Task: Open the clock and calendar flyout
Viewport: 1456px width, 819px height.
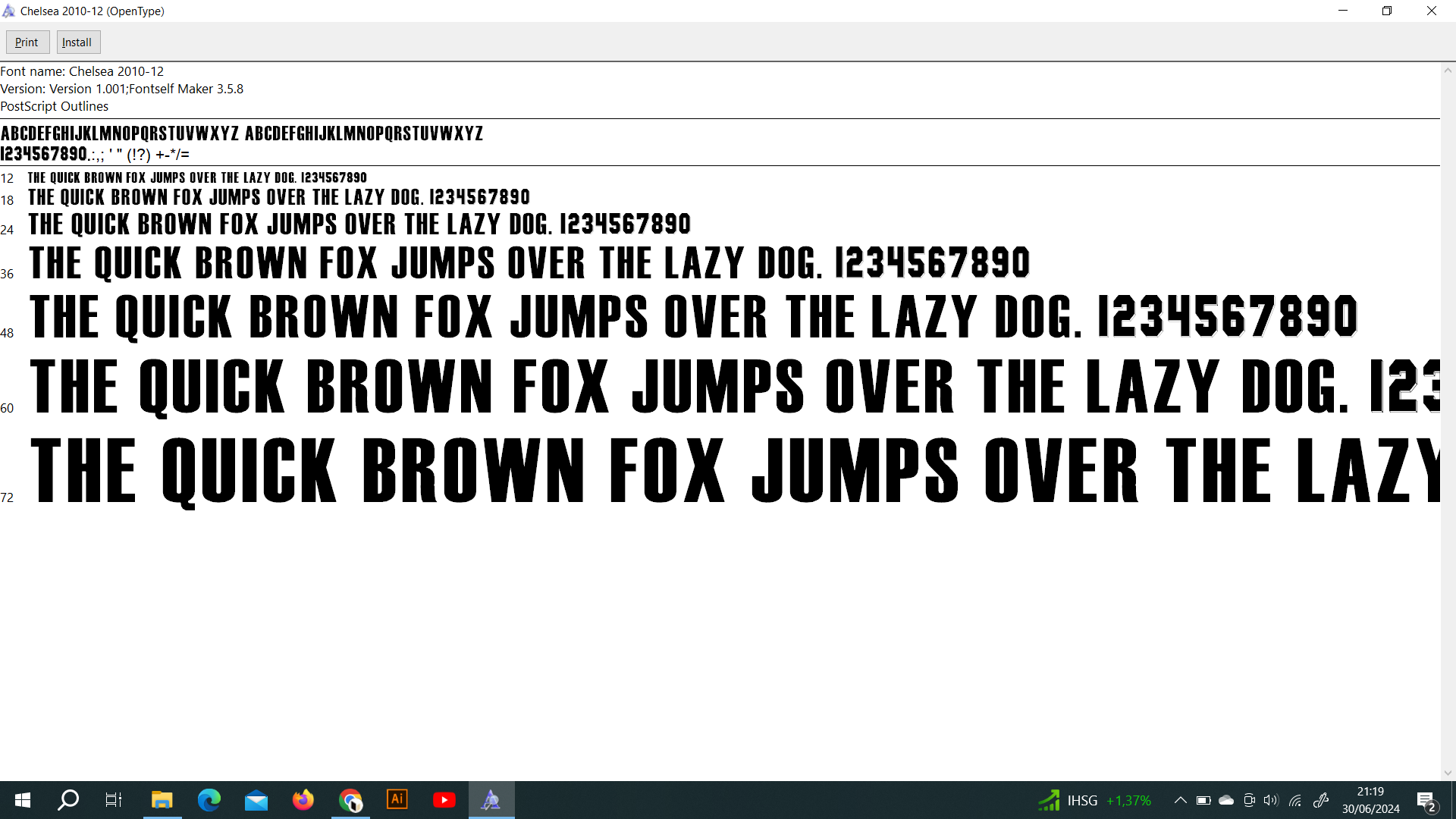Action: [x=1370, y=800]
